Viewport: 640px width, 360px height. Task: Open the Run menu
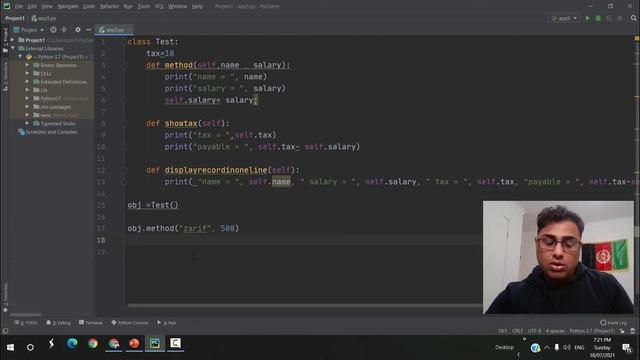pyautogui.click(x=128, y=6)
